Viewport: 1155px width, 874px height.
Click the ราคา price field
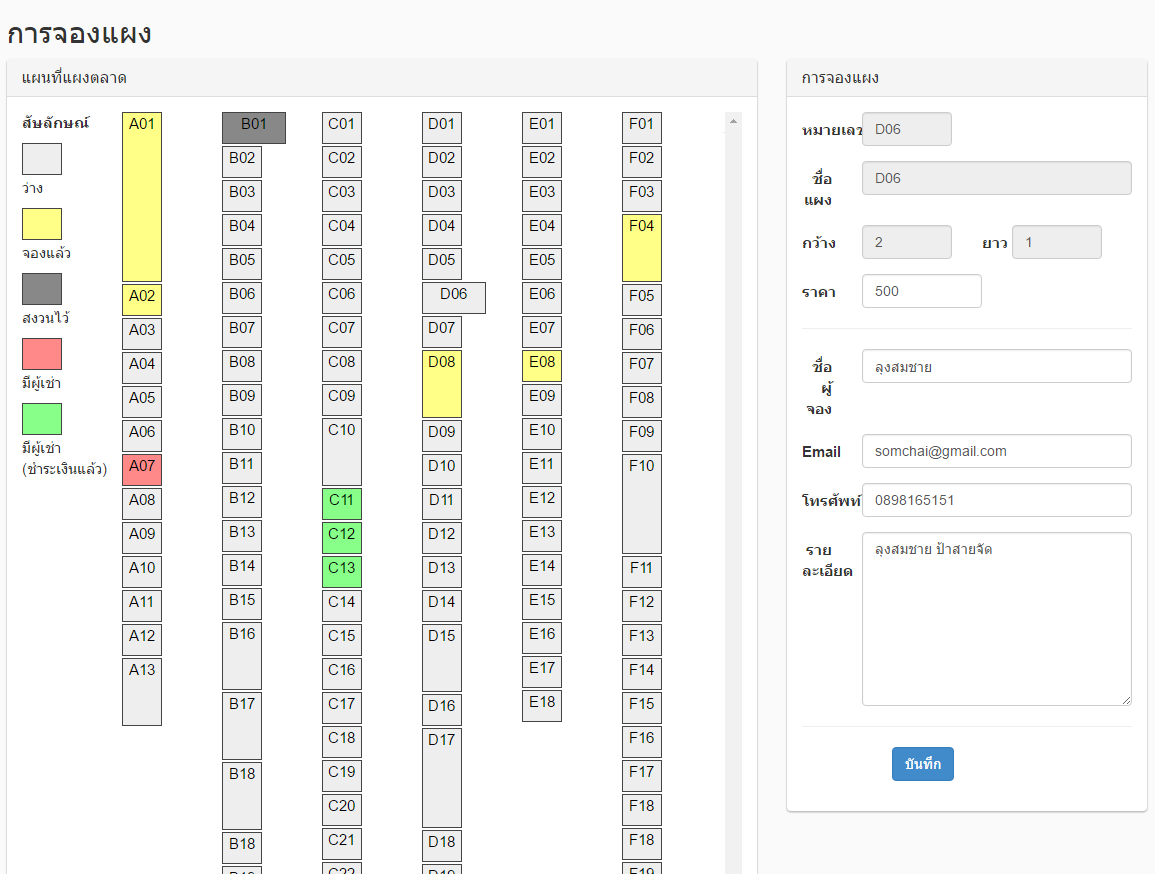tap(921, 291)
